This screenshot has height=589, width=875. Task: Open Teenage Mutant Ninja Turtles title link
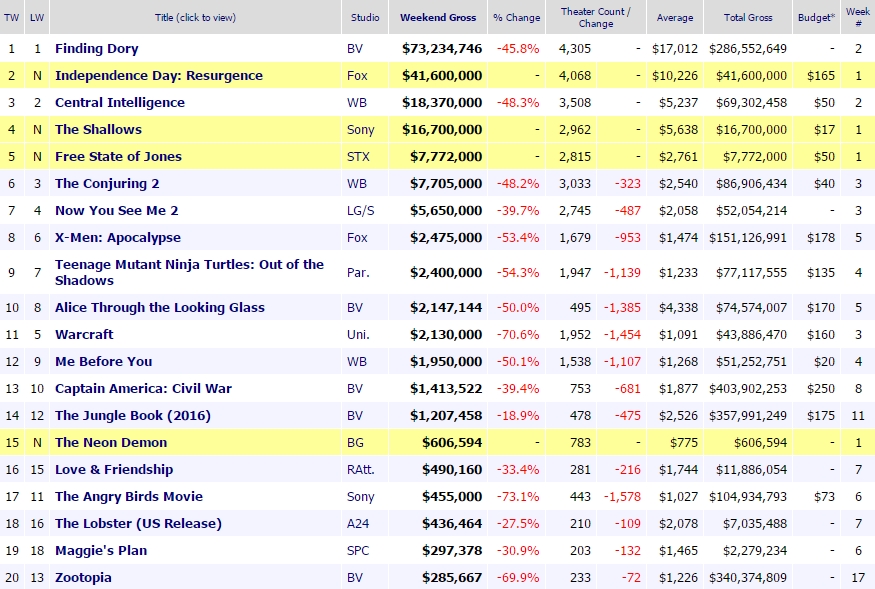189,272
